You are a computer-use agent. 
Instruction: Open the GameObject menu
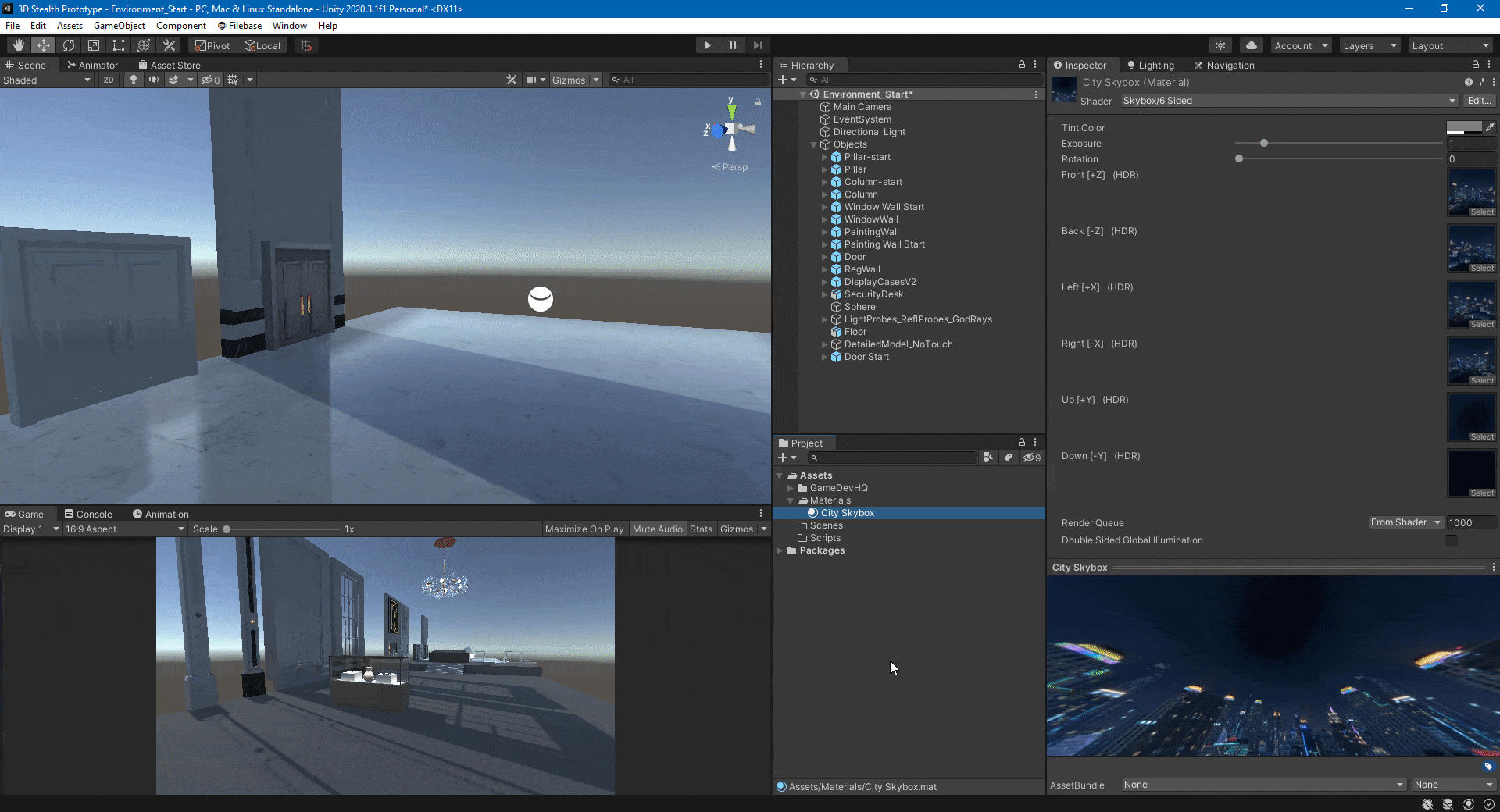coord(119,26)
